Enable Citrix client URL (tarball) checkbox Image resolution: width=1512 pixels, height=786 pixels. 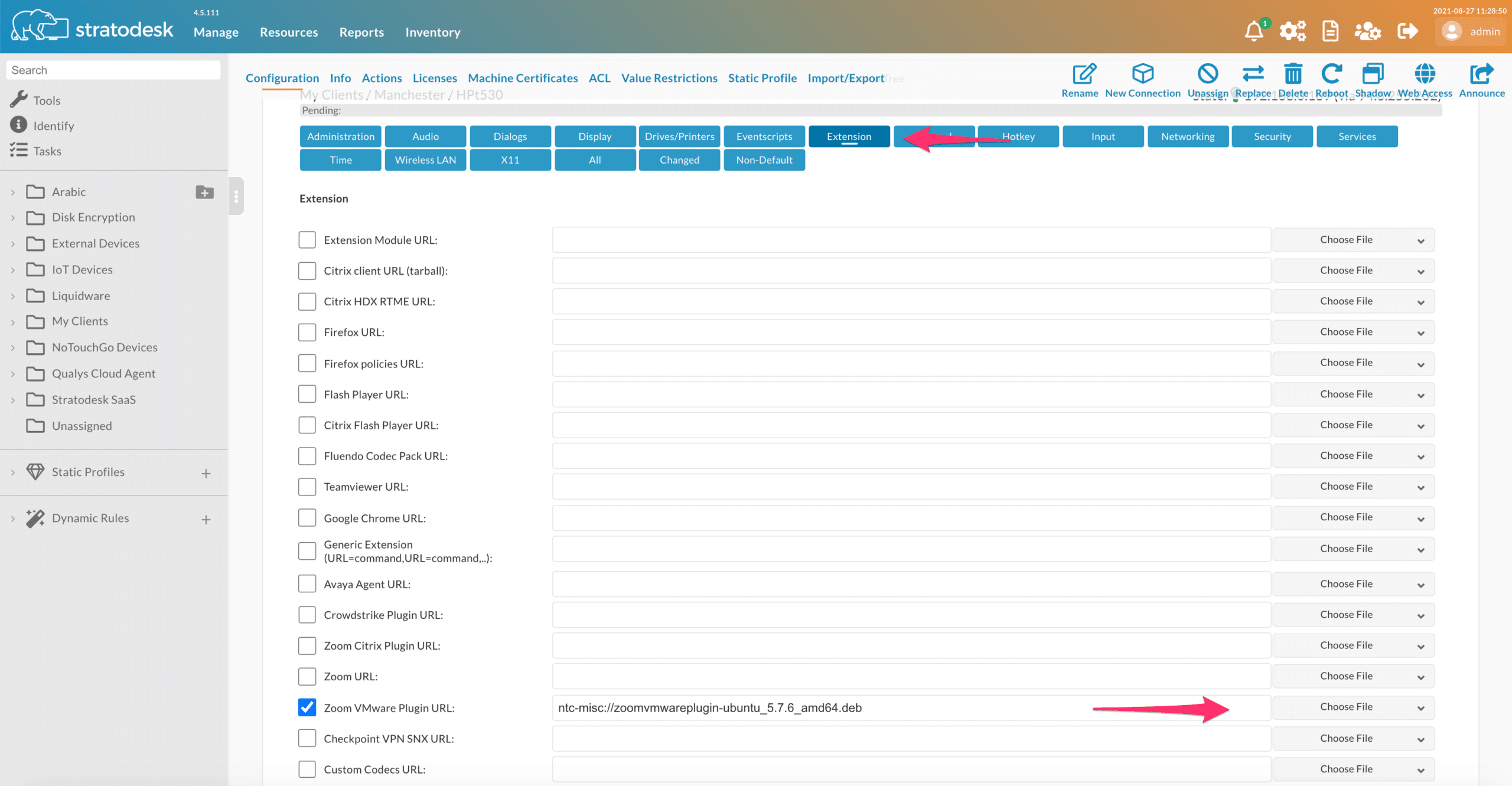(307, 270)
